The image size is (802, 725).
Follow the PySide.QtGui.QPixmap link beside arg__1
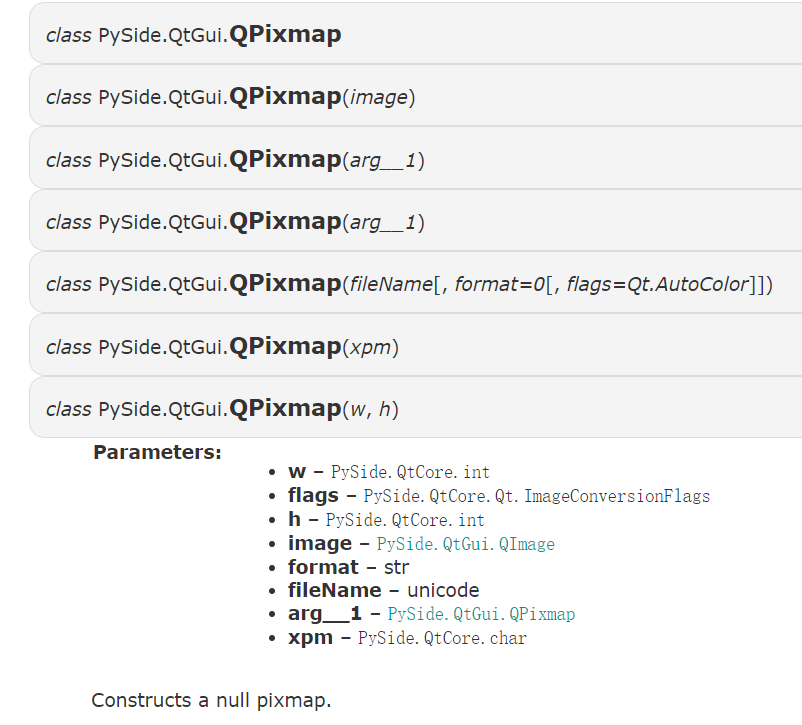click(481, 614)
